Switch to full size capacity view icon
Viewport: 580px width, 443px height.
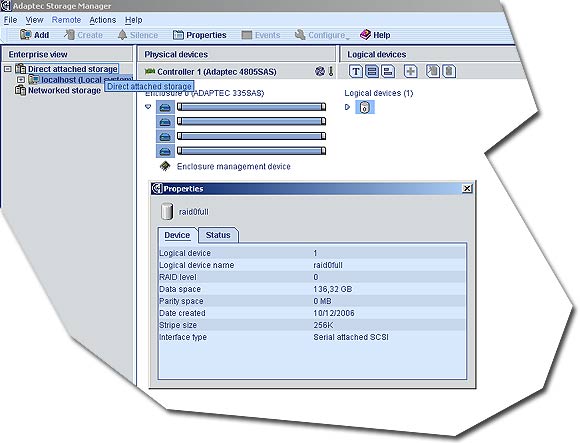coord(372,71)
